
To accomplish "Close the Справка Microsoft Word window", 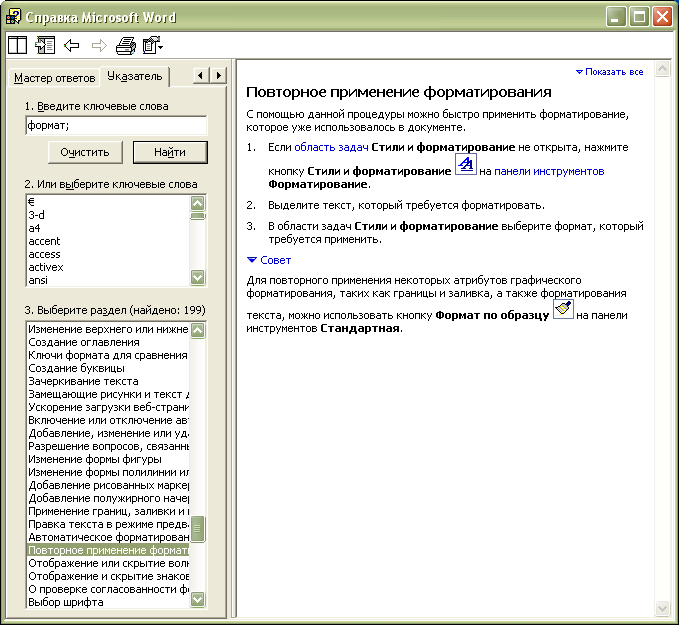I will tap(662, 17).
